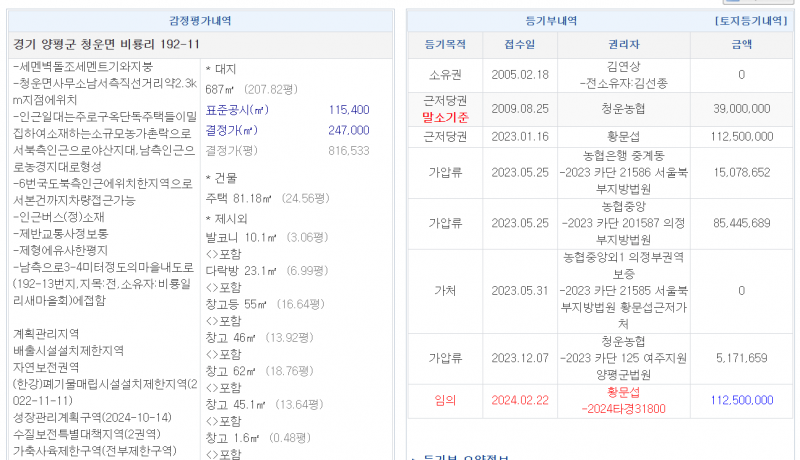Image resolution: width=800 pixels, height=460 pixels.
Task: Click the 가처 row dated 2023.05.31
Action: click(x=445, y=291)
